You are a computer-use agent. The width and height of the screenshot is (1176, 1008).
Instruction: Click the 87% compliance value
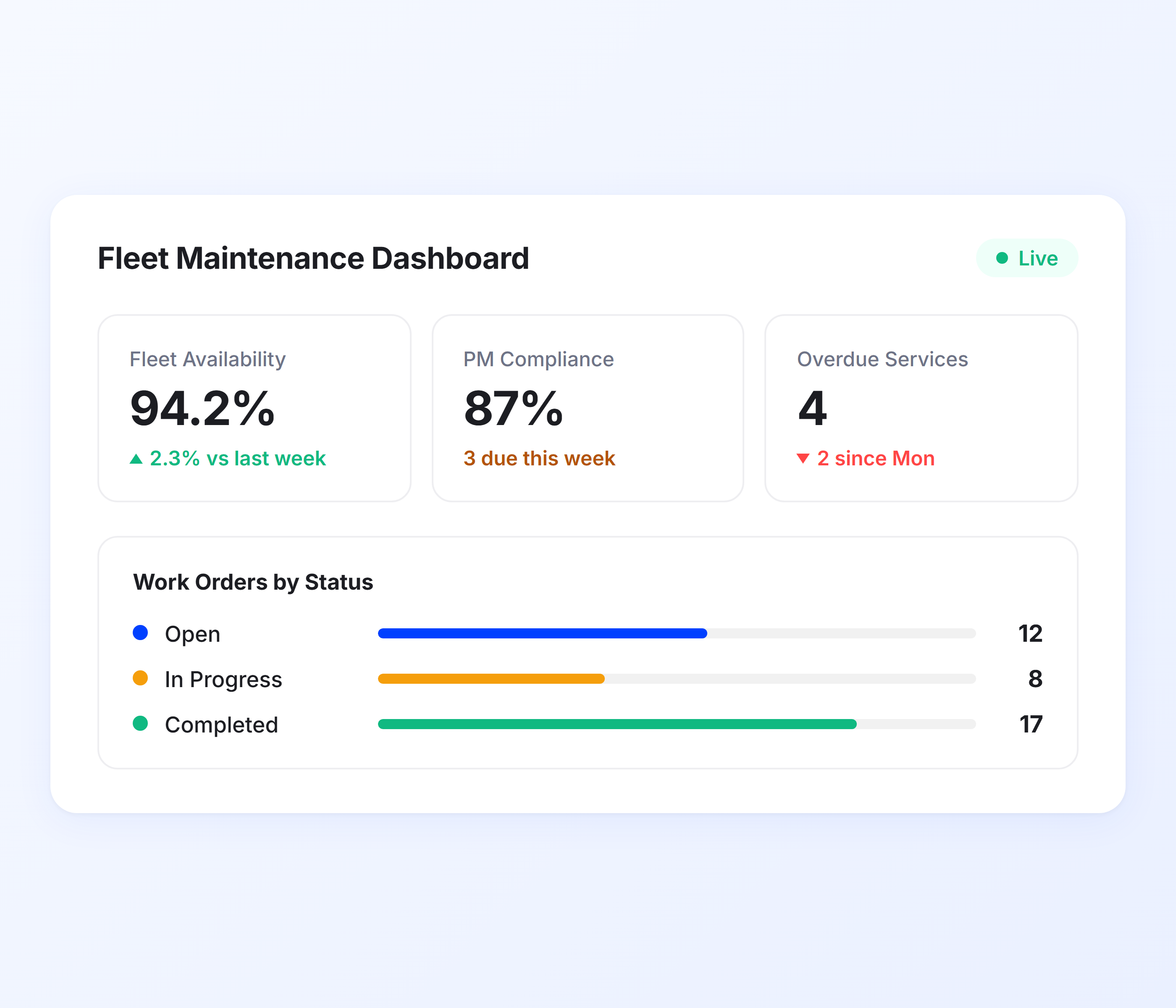[513, 408]
